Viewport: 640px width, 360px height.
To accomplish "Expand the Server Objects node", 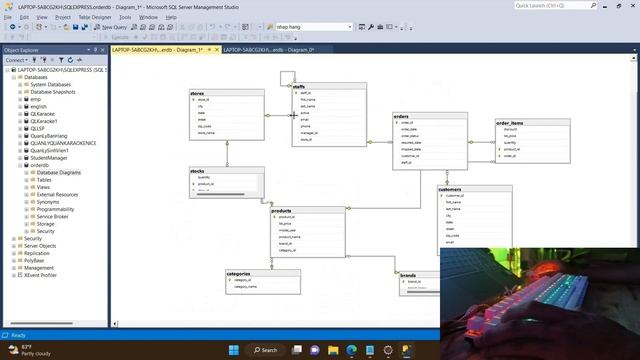I will click(13, 246).
